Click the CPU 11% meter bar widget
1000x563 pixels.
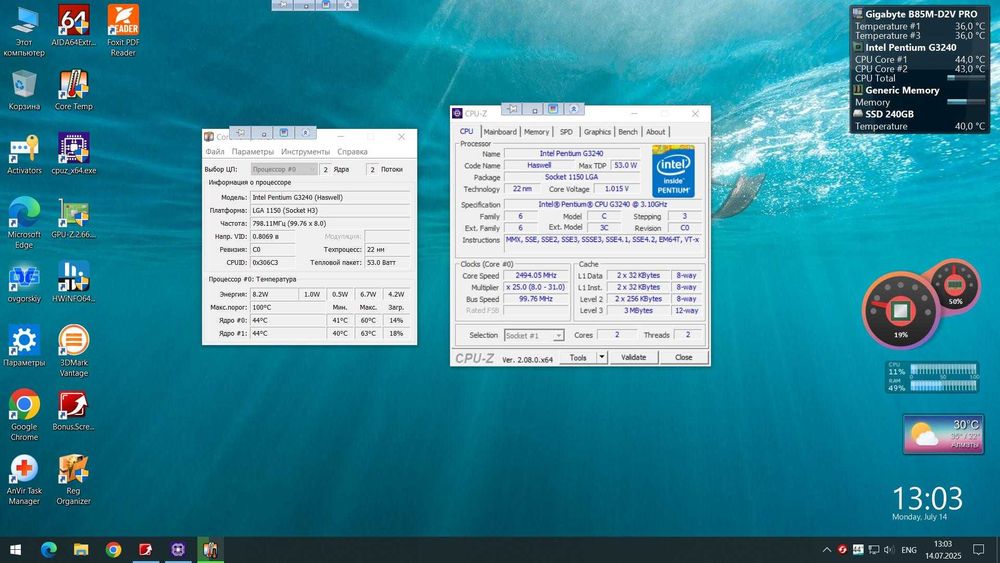point(943,370)
